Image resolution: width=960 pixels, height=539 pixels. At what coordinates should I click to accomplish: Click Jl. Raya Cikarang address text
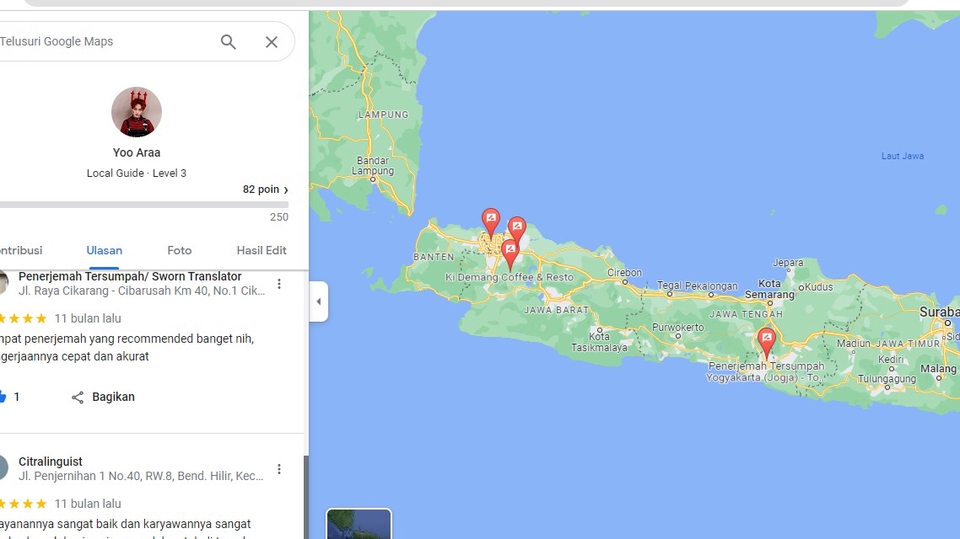(141, 291)
